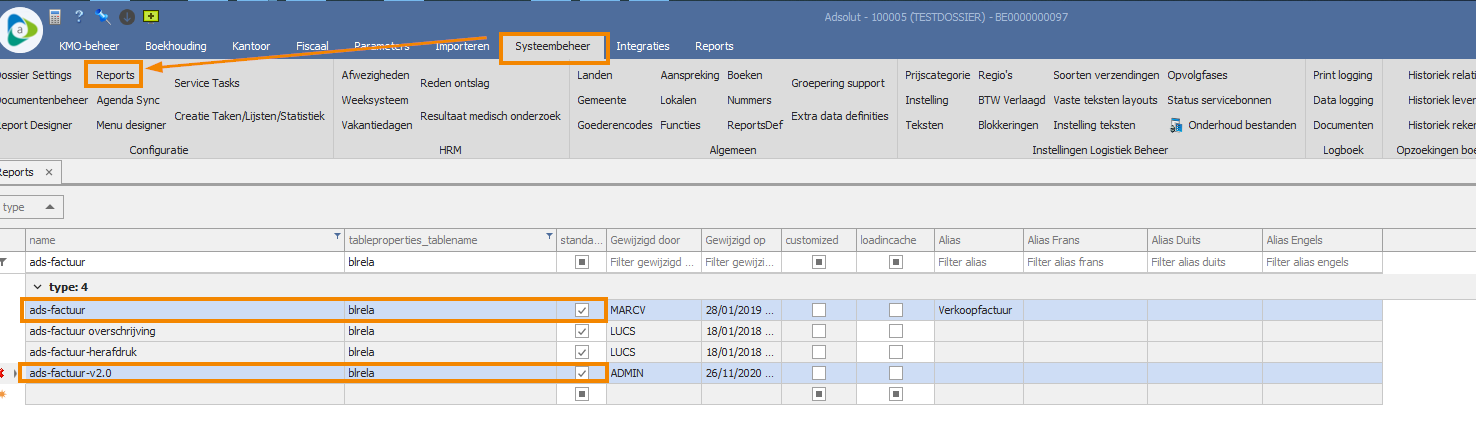The height and width of the screenshot is (448, 1476).
Task: Open BTW Verlaagd
Action: (x=1012, y=100)
